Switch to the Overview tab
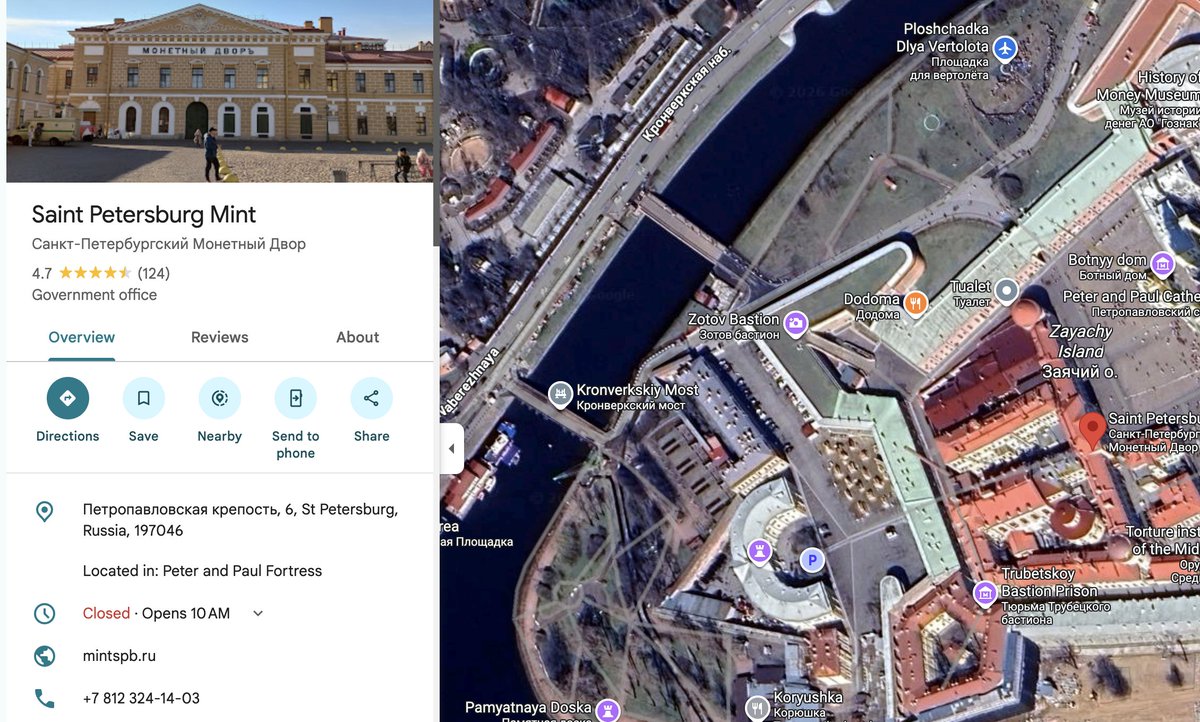The height and width of the screenshot is (722, 1200). click(82, 337)
